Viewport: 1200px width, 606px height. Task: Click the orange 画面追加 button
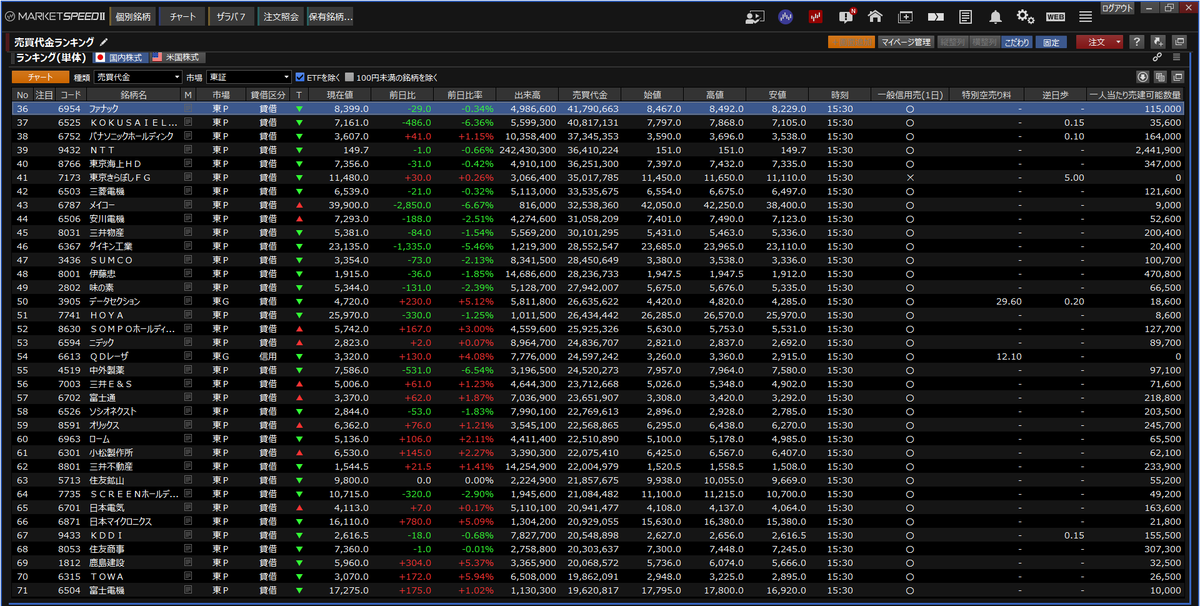pyautogui.click(x=850, y=42)
